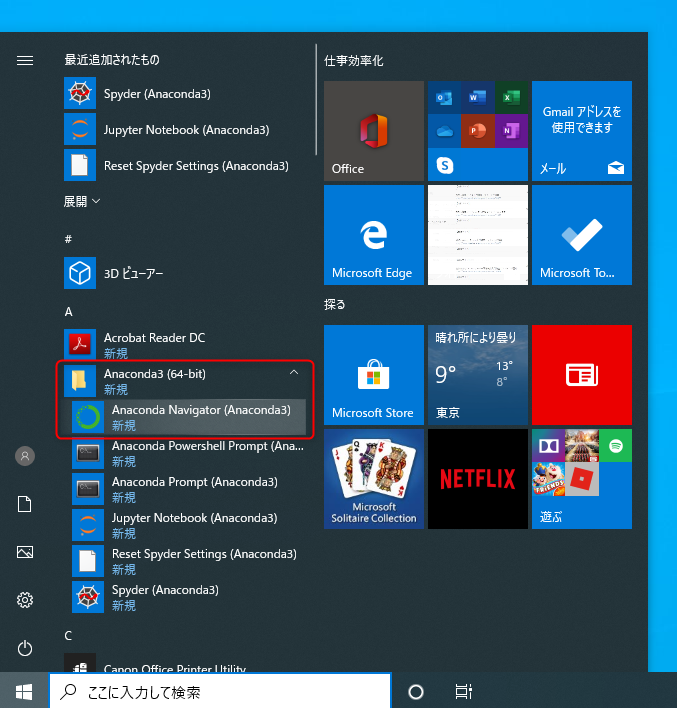Open Settings gear in Start sidebar
This screenshot has width=677, height=708.
[25, 600]
